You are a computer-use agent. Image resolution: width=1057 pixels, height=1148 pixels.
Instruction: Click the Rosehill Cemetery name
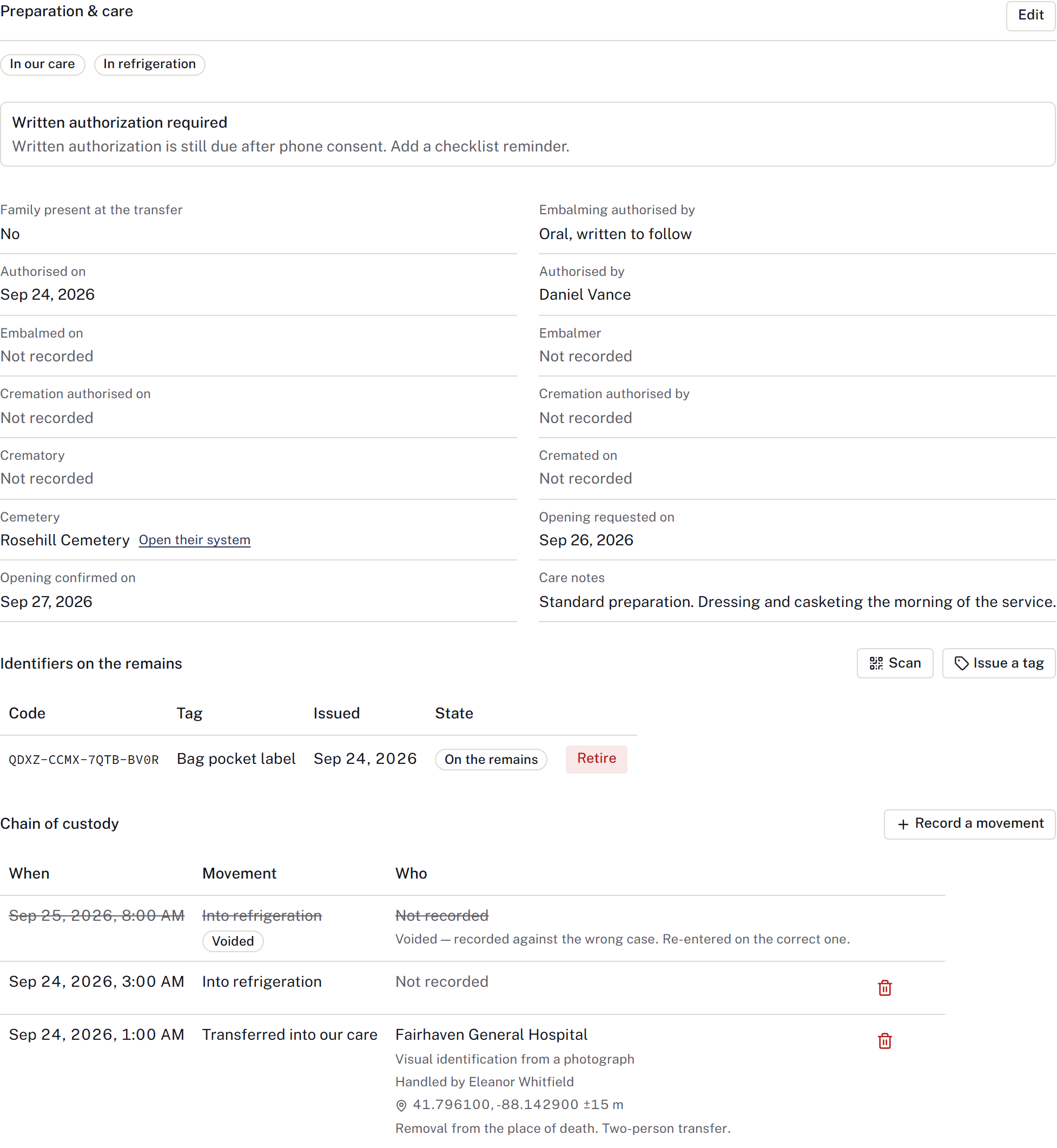point(65,540)
